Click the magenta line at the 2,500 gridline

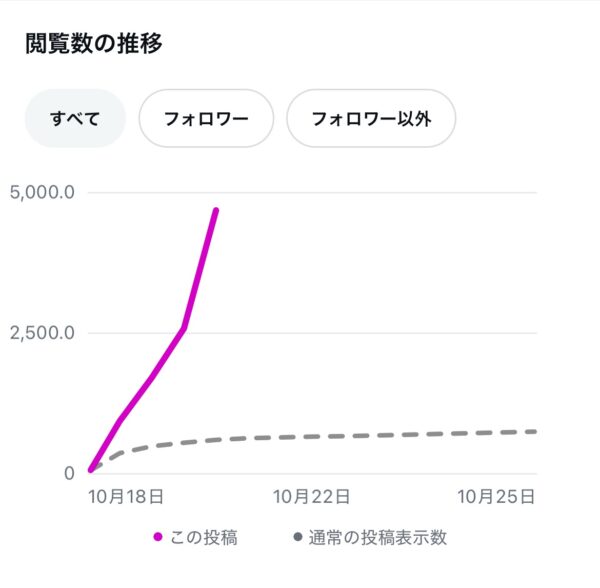click(x=181, y=333)
